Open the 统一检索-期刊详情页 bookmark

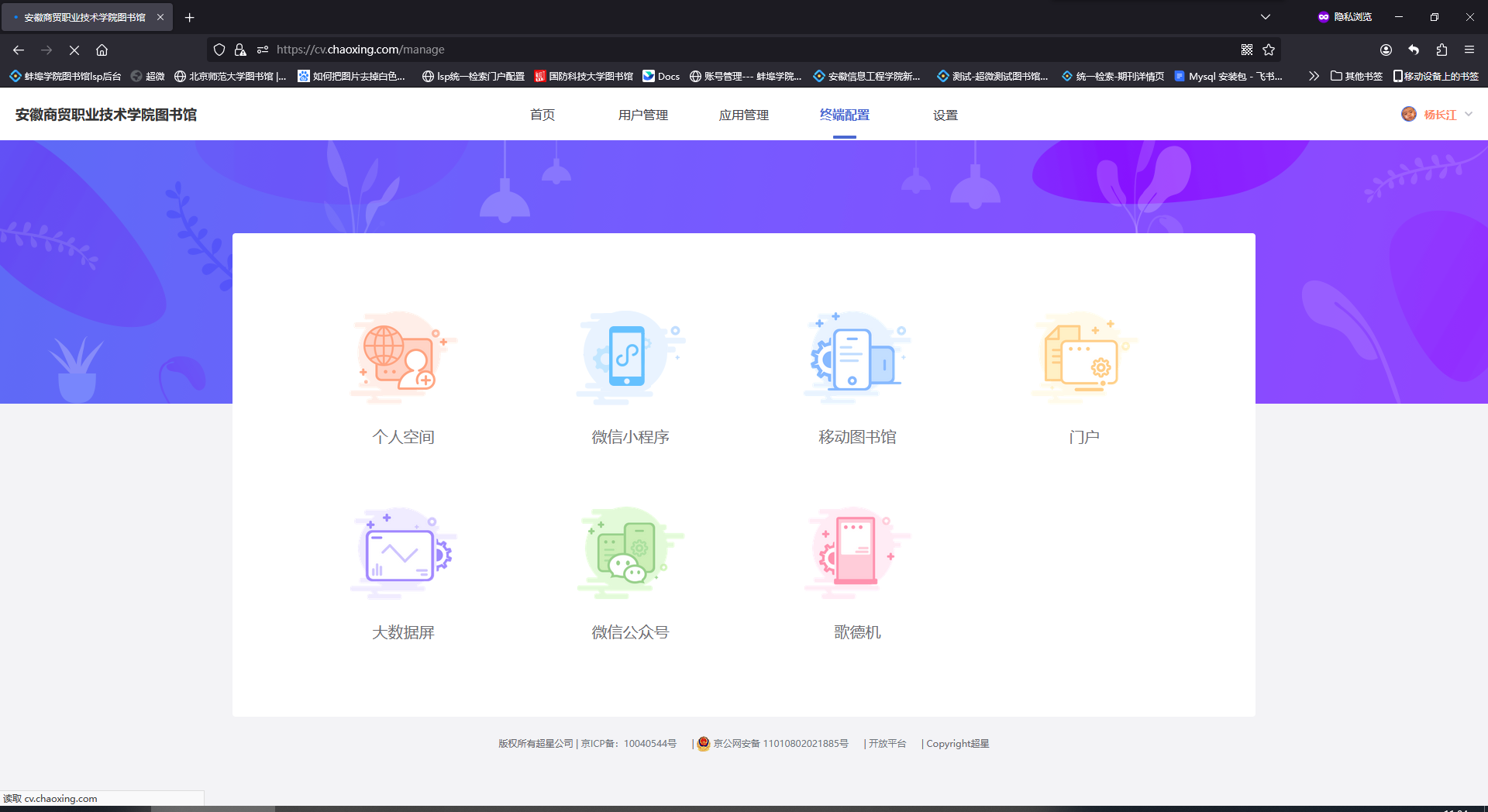1113,76
